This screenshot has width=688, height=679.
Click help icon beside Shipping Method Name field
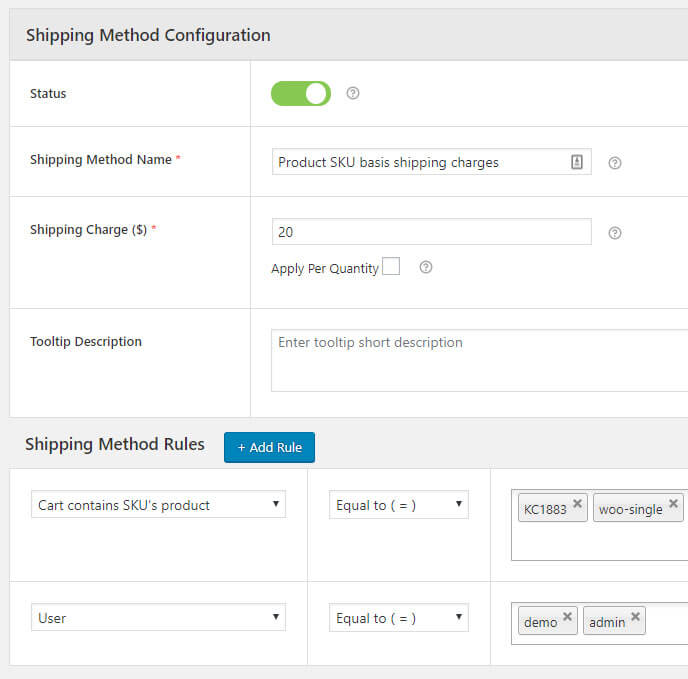[615, 163]
